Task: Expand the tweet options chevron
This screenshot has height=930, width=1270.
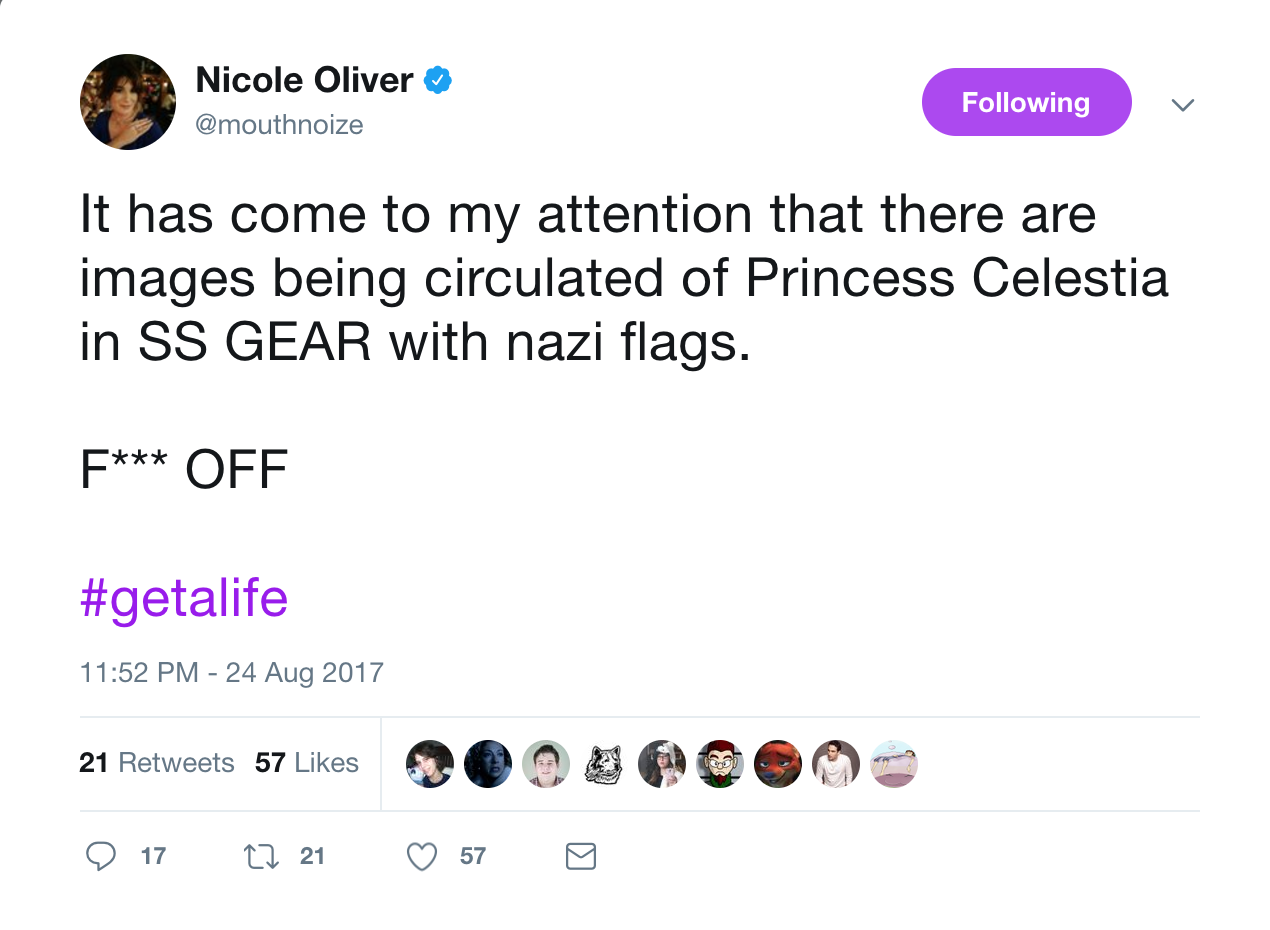Action: pos(1183,104)
